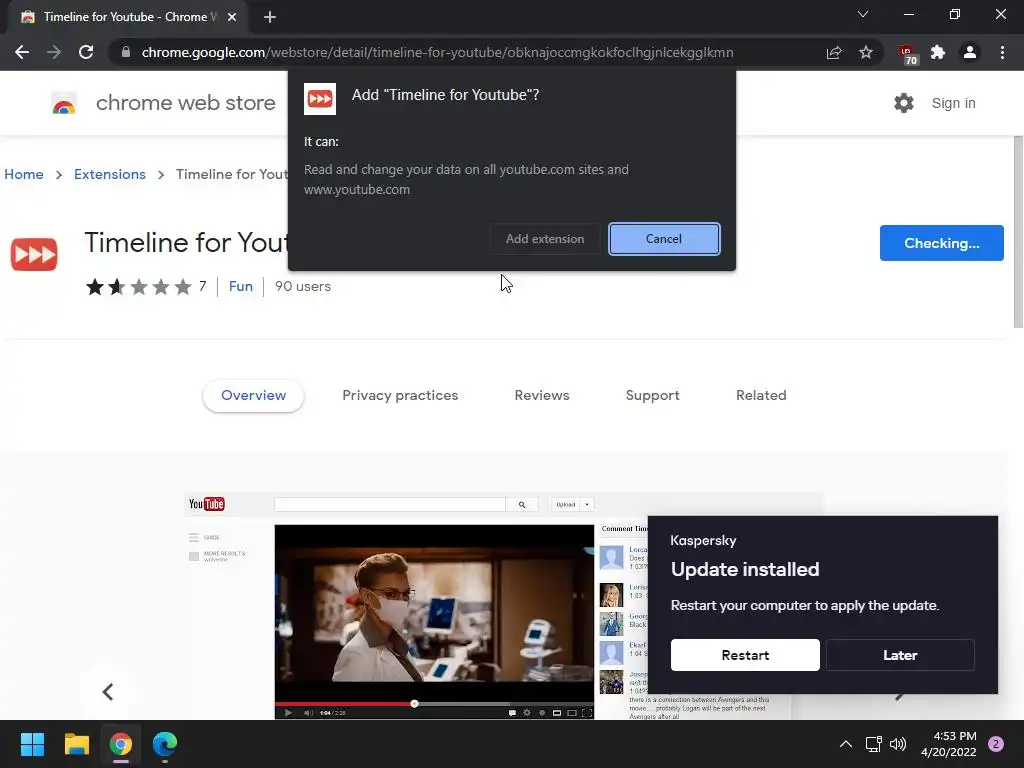
Task: Open notification center badge showing 2
Action: [x=996, y=744]
